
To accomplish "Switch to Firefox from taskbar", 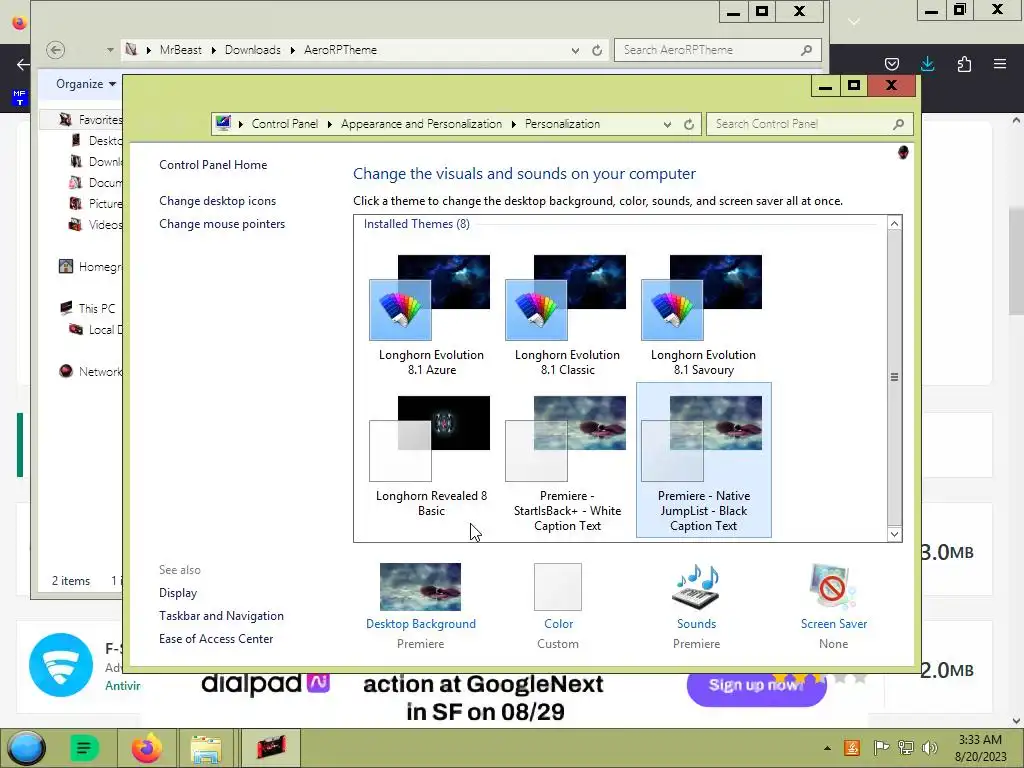I will (x=146, y=748).
